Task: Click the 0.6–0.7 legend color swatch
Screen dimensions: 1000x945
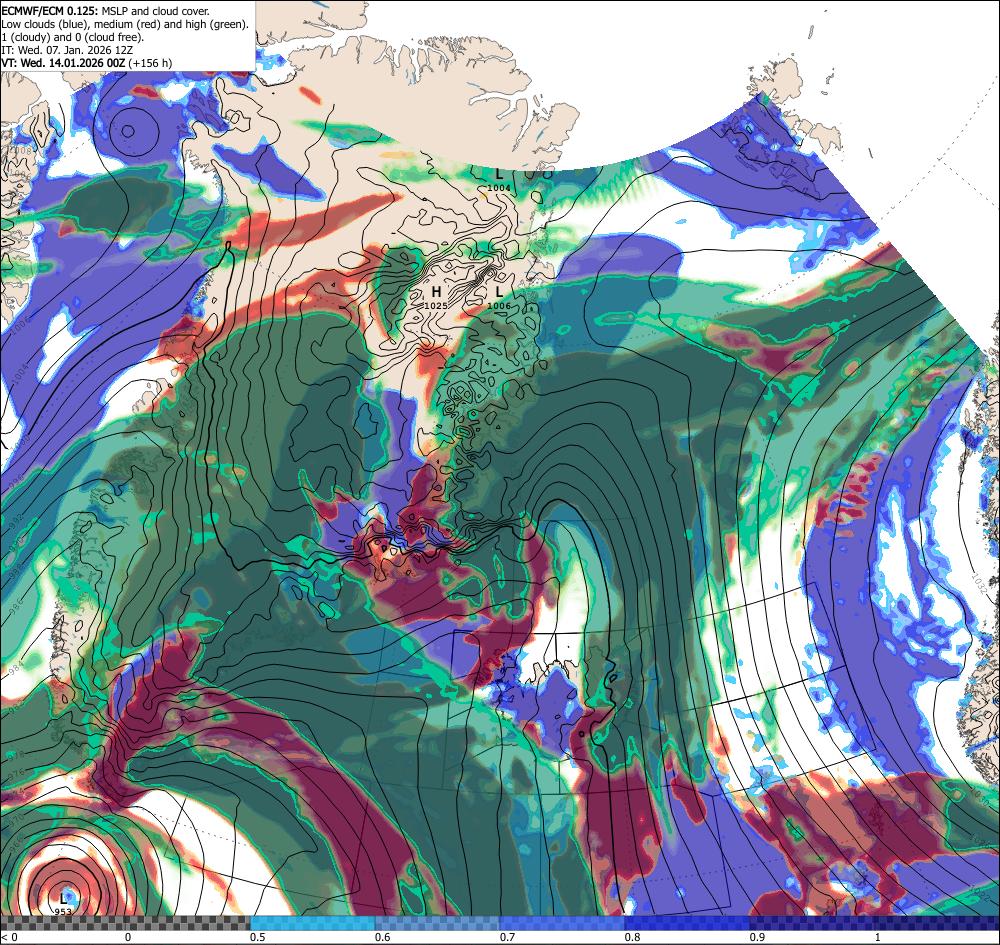Action: click(438, 923)
